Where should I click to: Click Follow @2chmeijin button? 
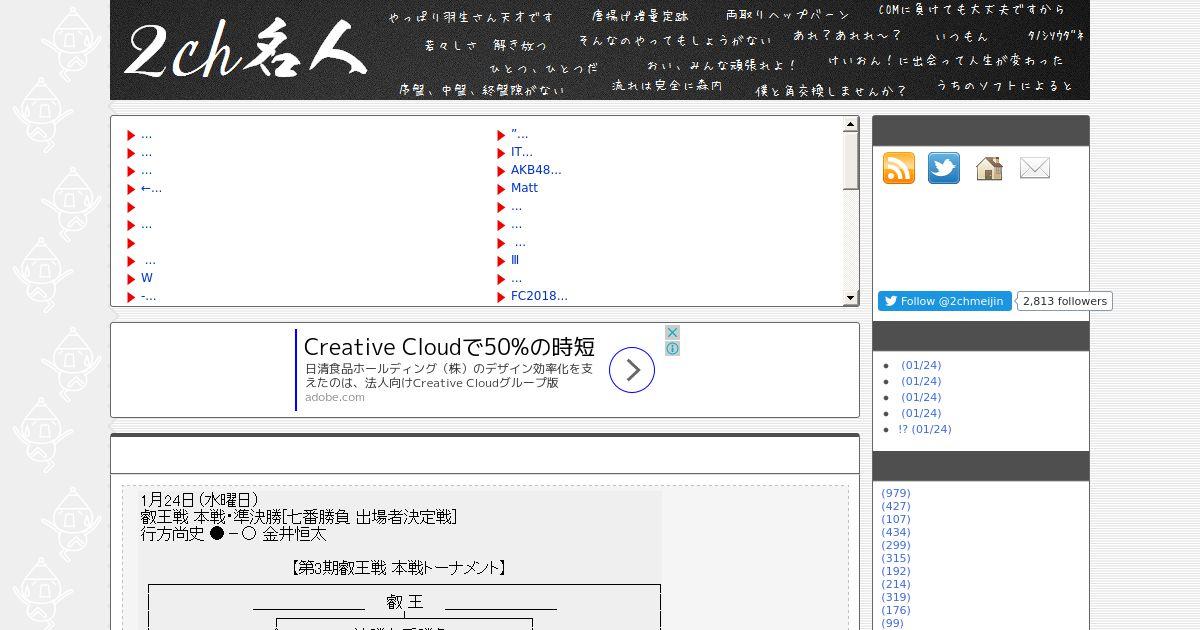coord(945,301)
